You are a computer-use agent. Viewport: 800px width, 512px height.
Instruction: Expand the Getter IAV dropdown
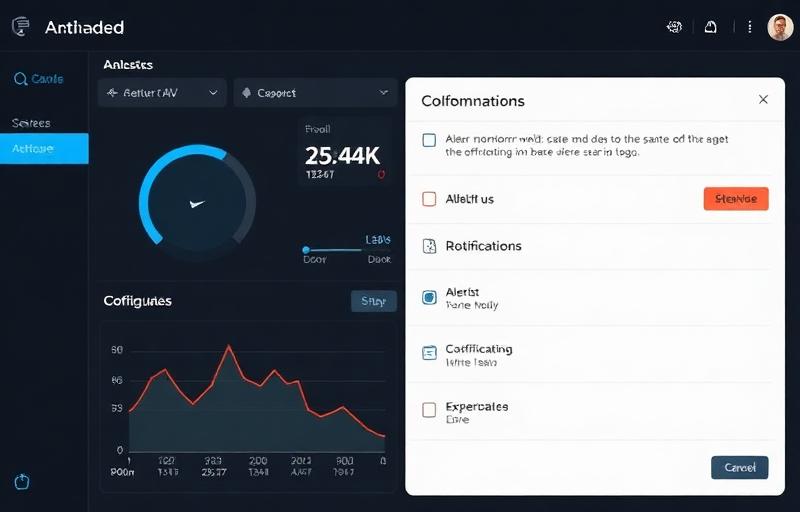tap(162, 93)
